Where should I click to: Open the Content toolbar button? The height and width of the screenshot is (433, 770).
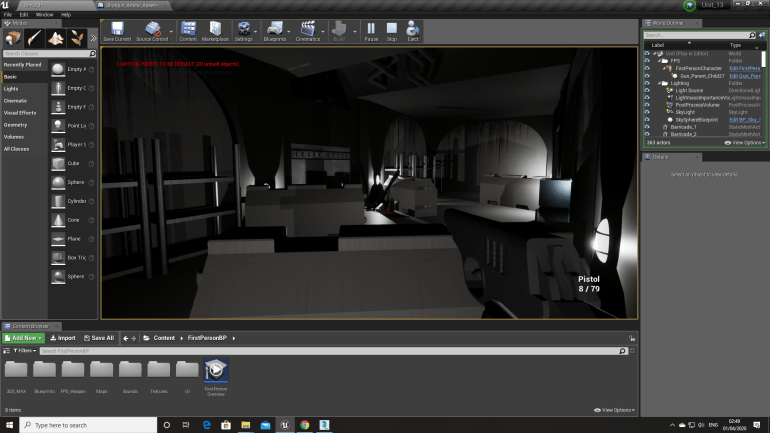188,31
